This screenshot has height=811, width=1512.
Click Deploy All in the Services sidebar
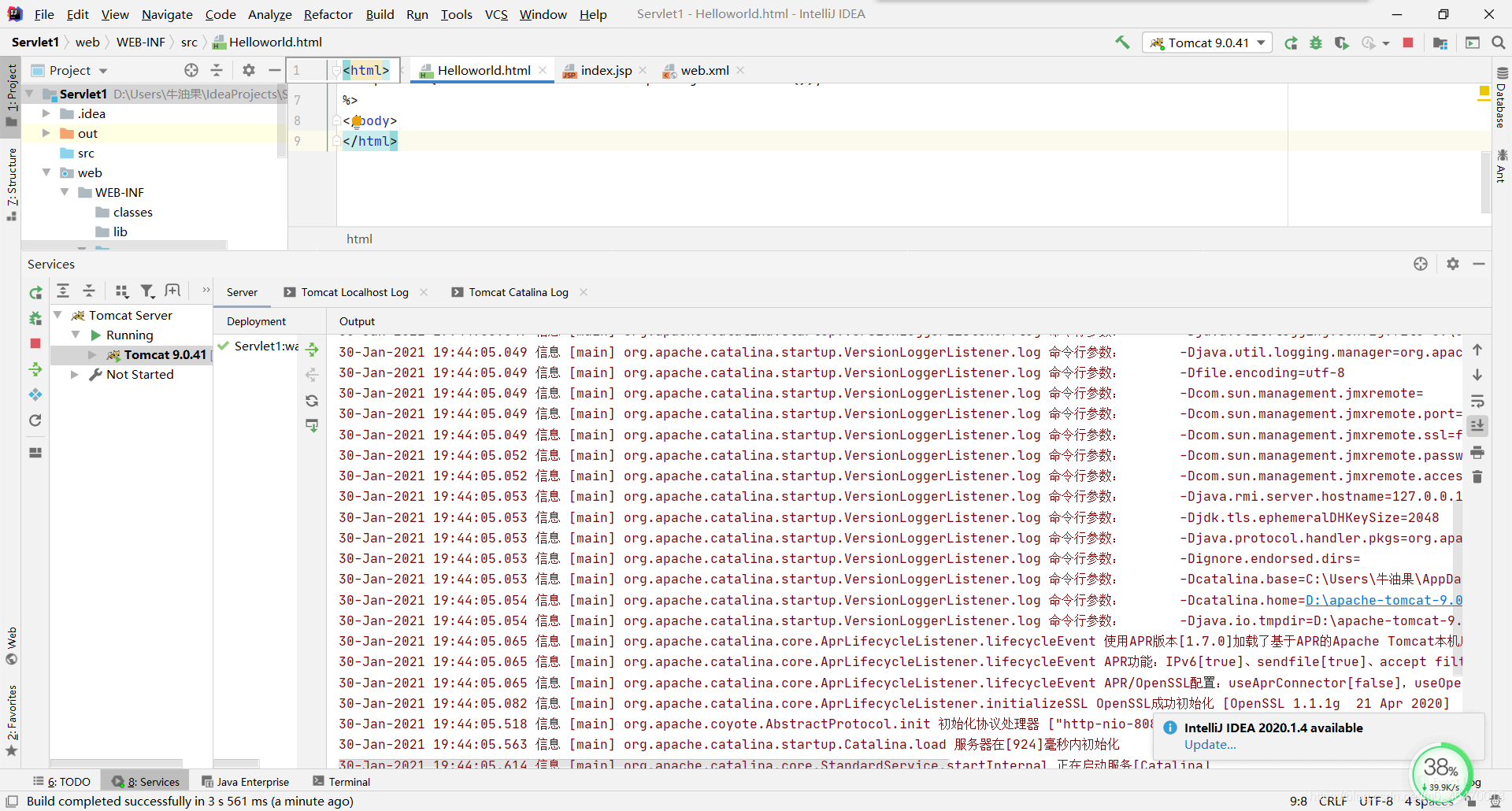[35, 368]
